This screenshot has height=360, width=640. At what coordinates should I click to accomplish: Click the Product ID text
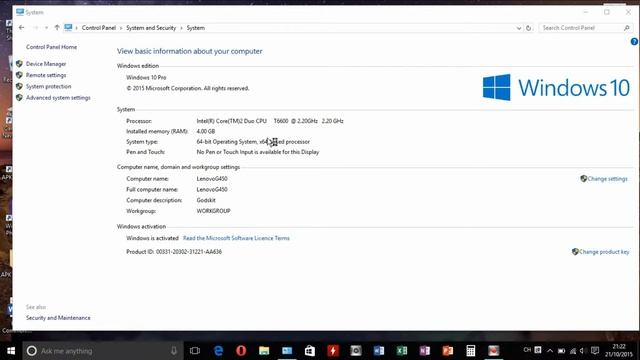(x=174, y=252)
